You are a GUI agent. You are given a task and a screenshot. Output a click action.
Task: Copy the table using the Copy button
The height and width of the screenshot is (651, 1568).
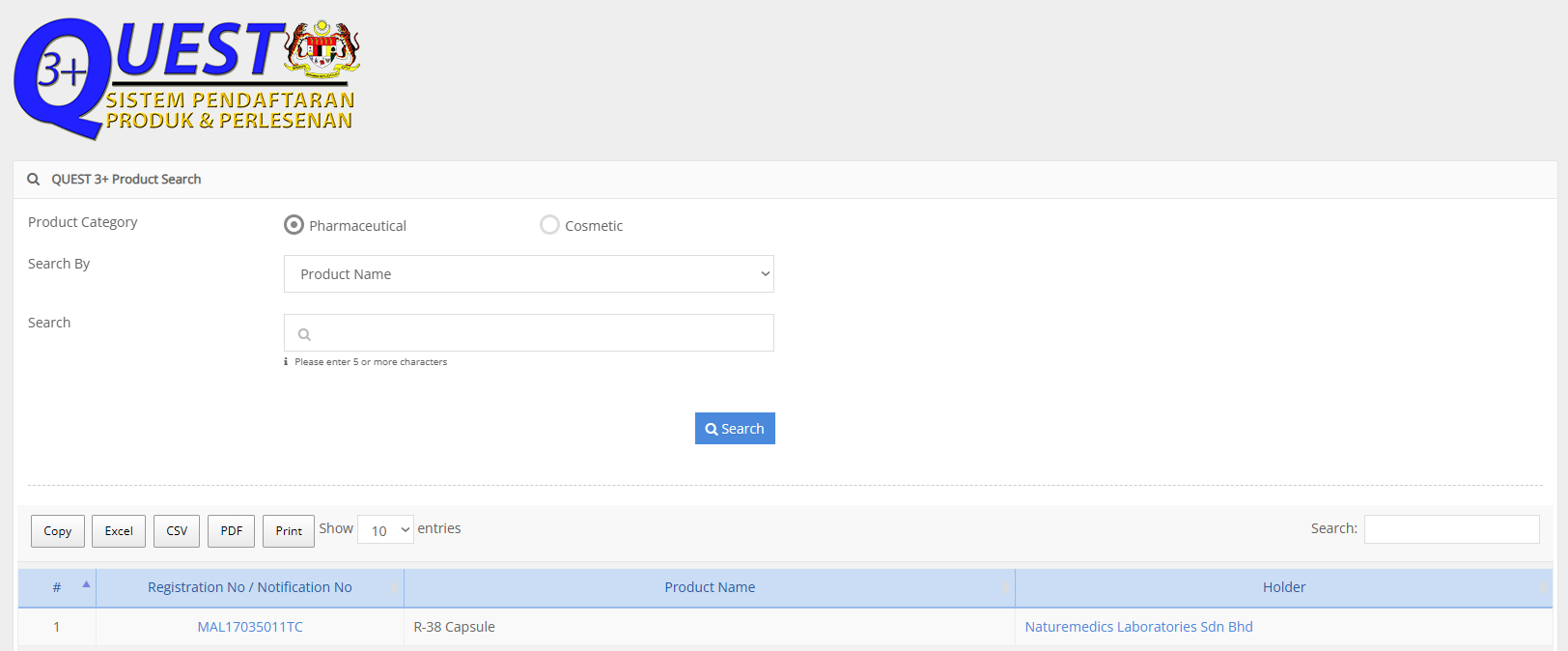[58, 531]
